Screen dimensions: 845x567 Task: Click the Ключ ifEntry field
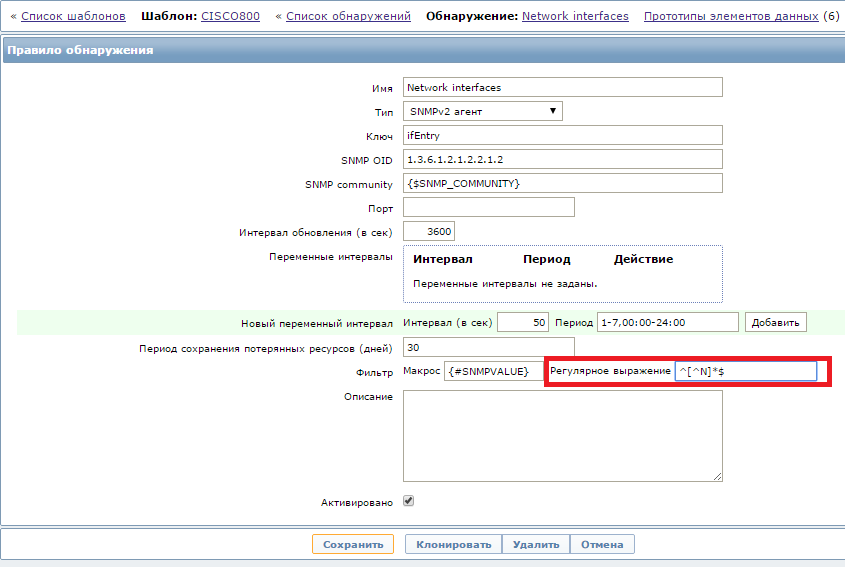pos(562,135)
